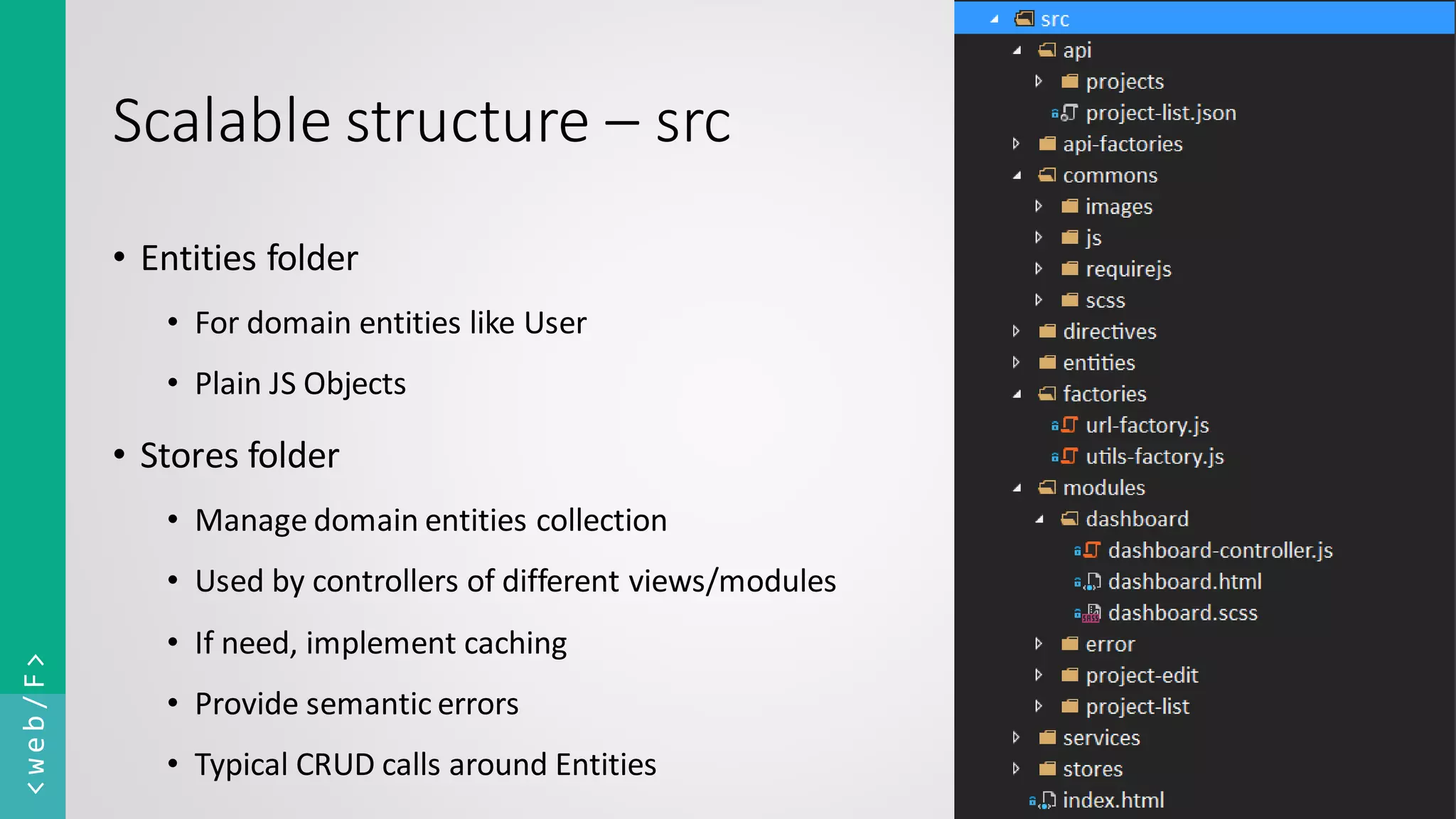Click the projects folder icon
The width and height of the screenshot is (1456, 819).
tap(1070, 81)
